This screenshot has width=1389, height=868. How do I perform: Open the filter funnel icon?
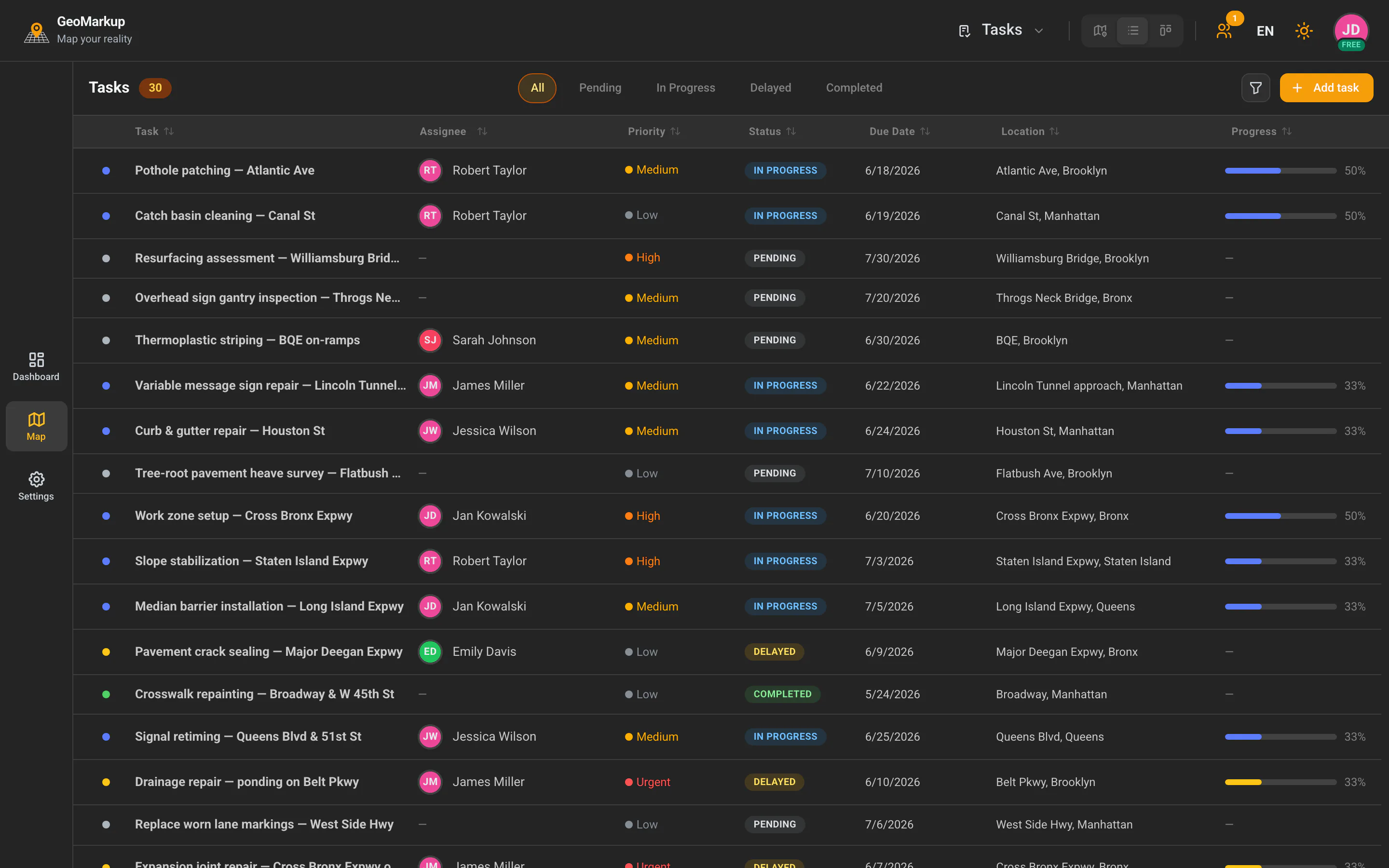[x=1256, y=88]
